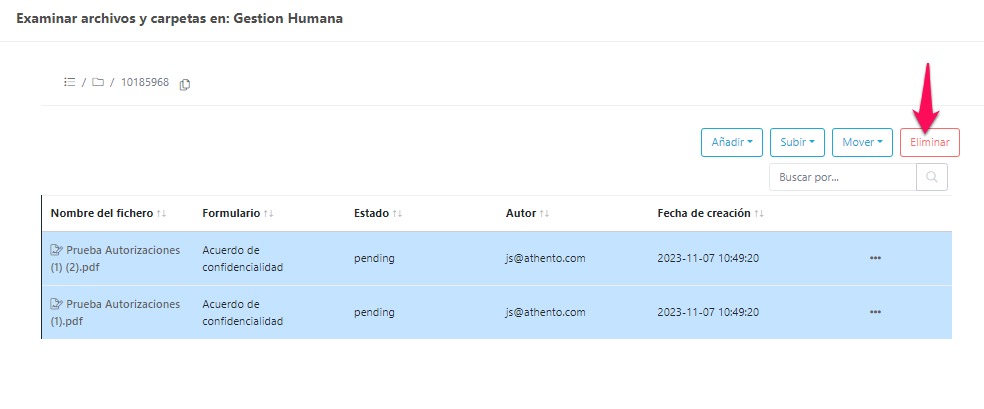The width and height of the screenshot is (984, 409).
Task: Open three-dots menu for Prueba Autorizaciones (1).pdf
Action: click(x=875, y=312)
